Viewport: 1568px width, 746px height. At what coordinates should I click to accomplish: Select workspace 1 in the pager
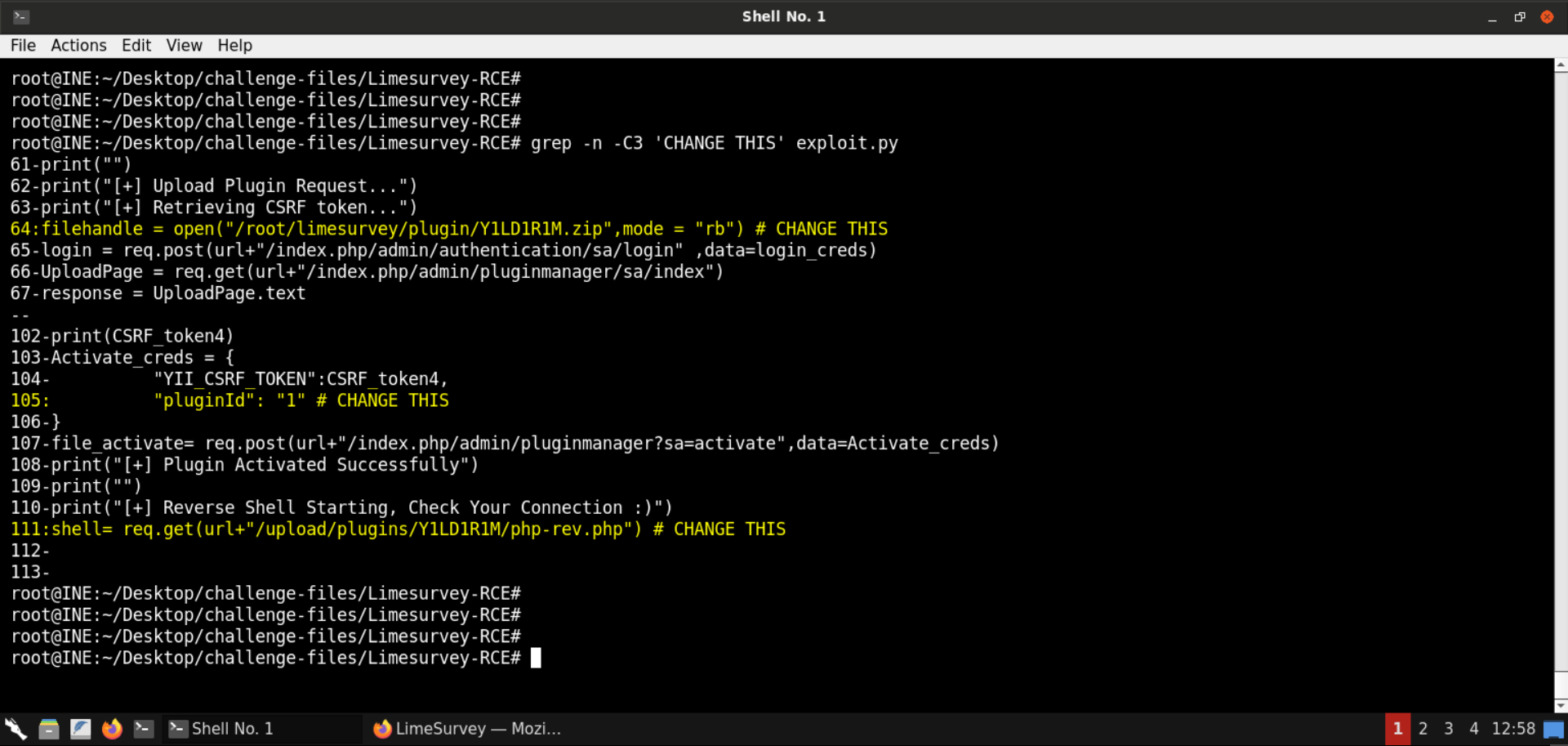click(x=1397, y=728)
